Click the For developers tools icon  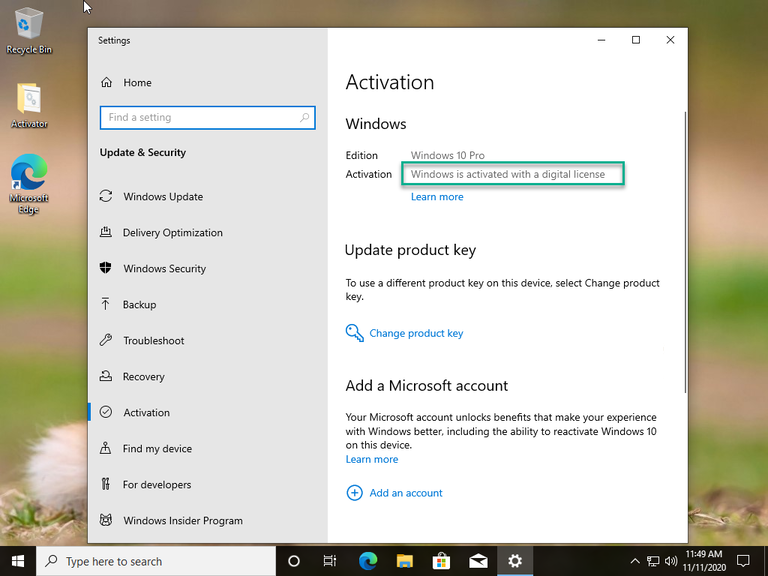[x=105, y=484]
